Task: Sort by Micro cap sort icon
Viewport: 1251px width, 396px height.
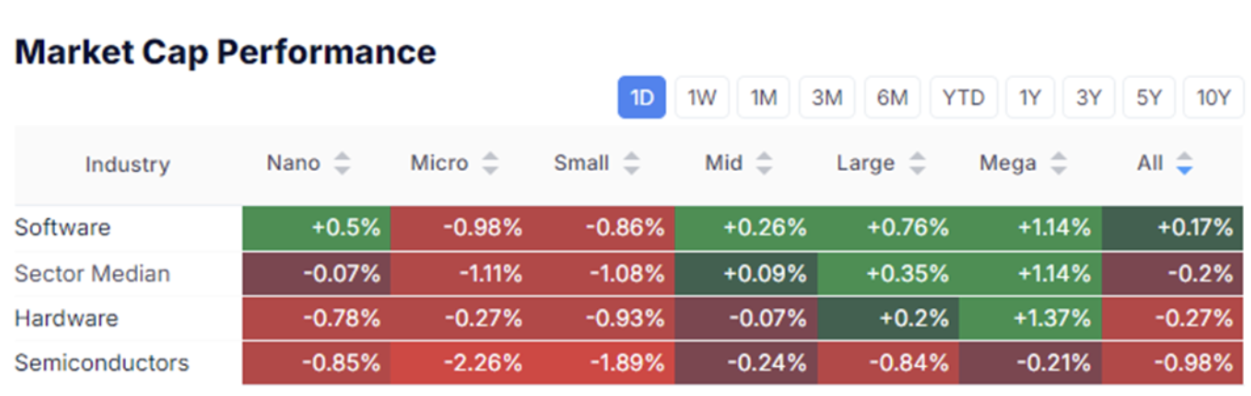Action: [x=489, y=164]
